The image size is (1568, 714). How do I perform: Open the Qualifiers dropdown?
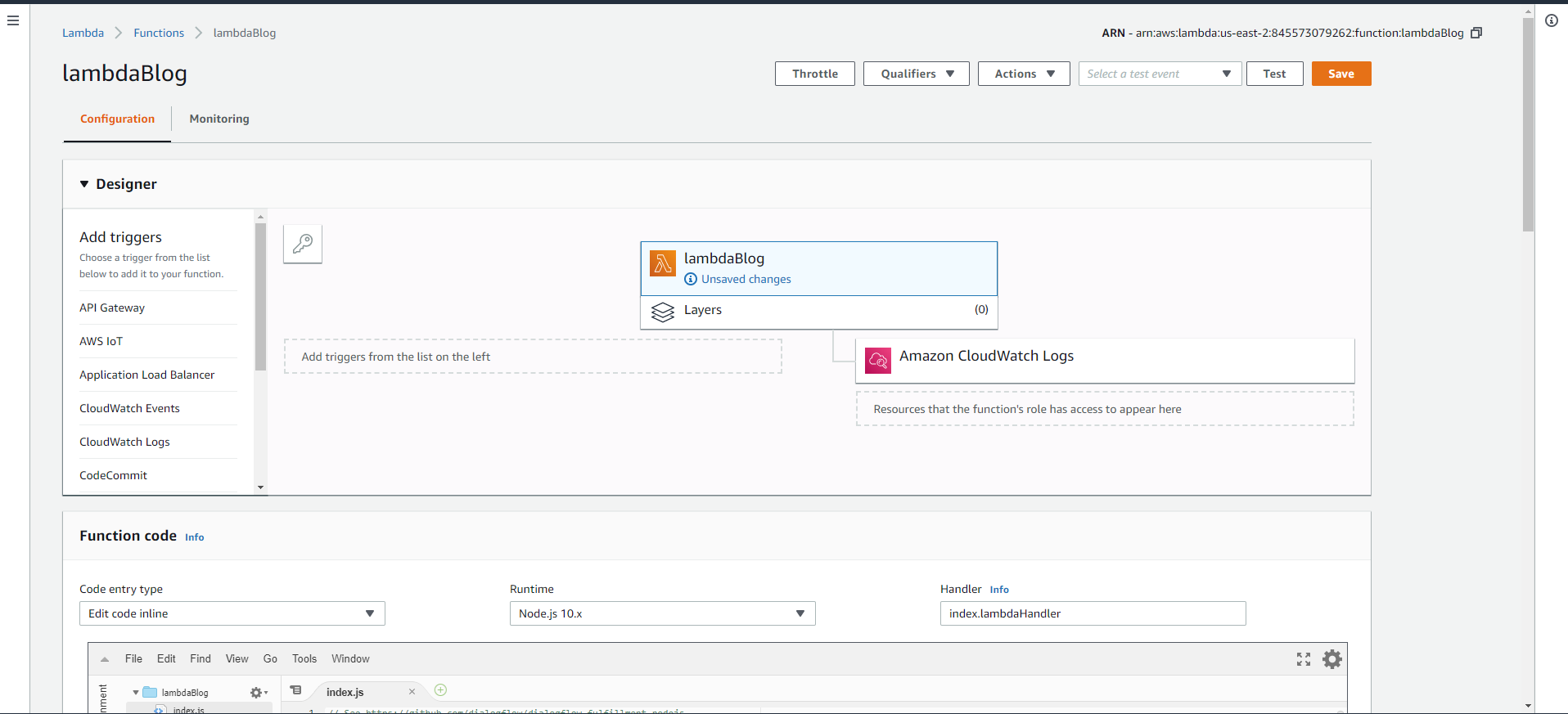click(916, 74)
